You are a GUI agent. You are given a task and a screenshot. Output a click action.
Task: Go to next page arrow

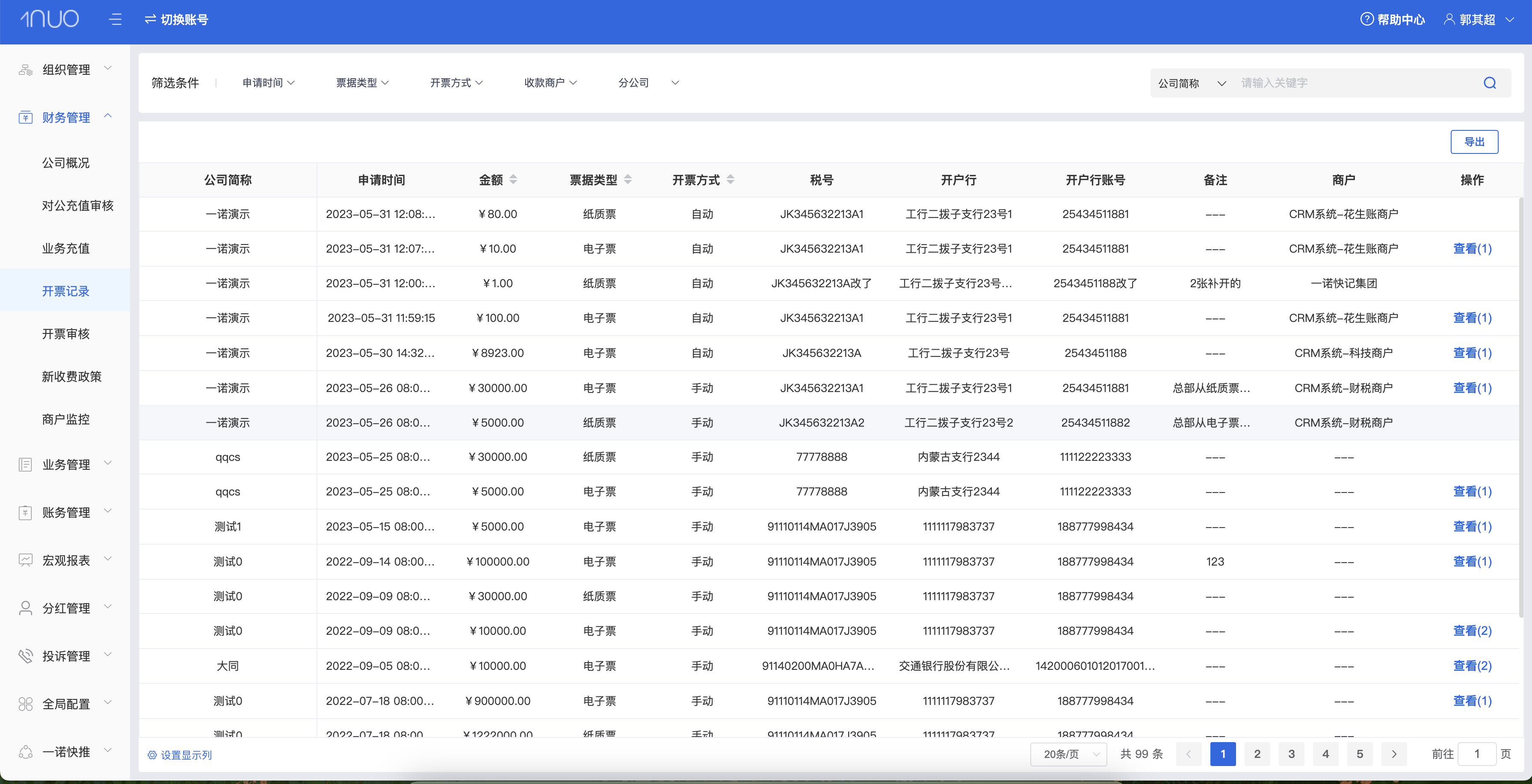pos(1394,754)
